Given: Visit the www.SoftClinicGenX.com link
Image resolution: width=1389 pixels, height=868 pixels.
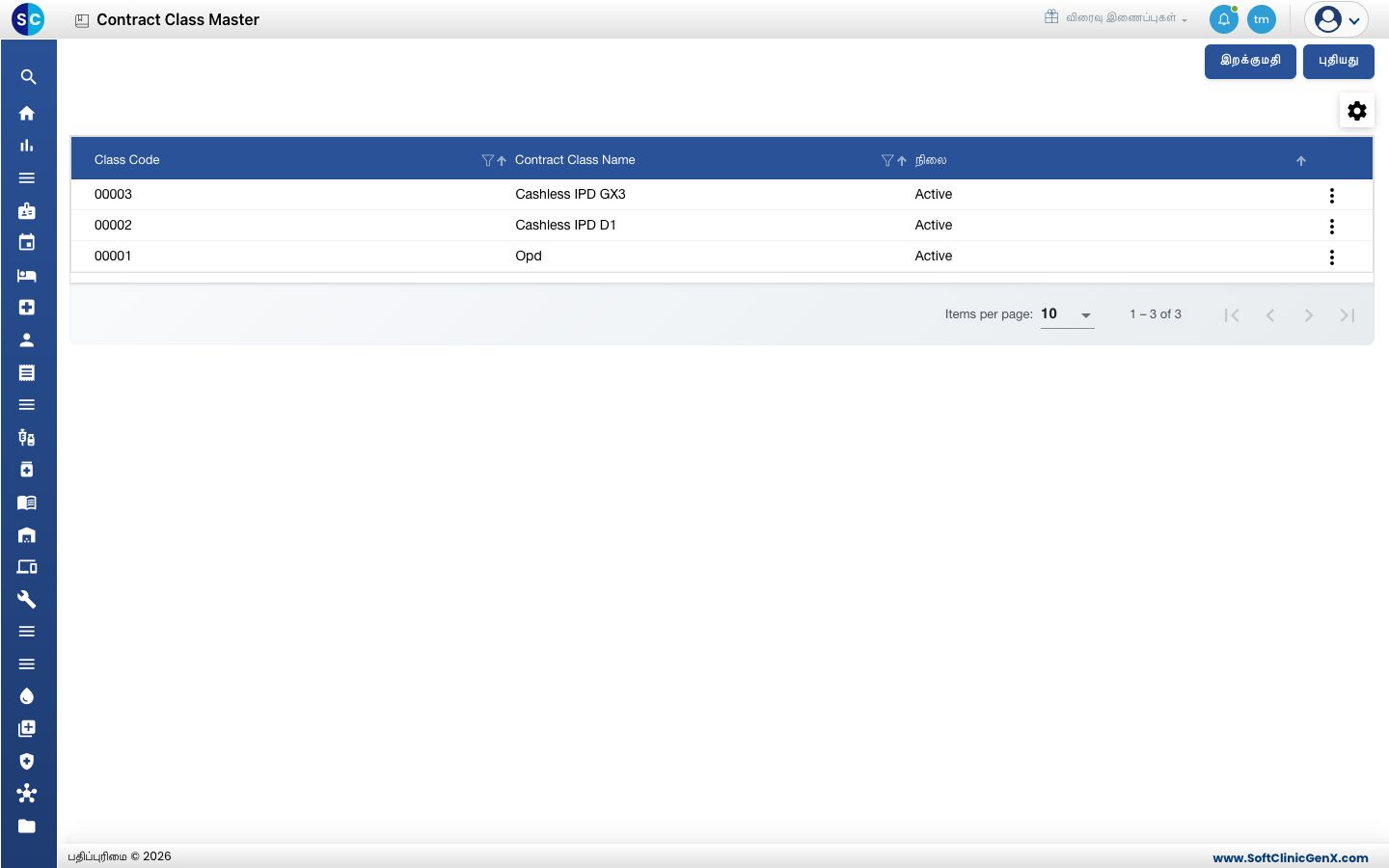Looking at the screenshot, I should coord(1291,857).
